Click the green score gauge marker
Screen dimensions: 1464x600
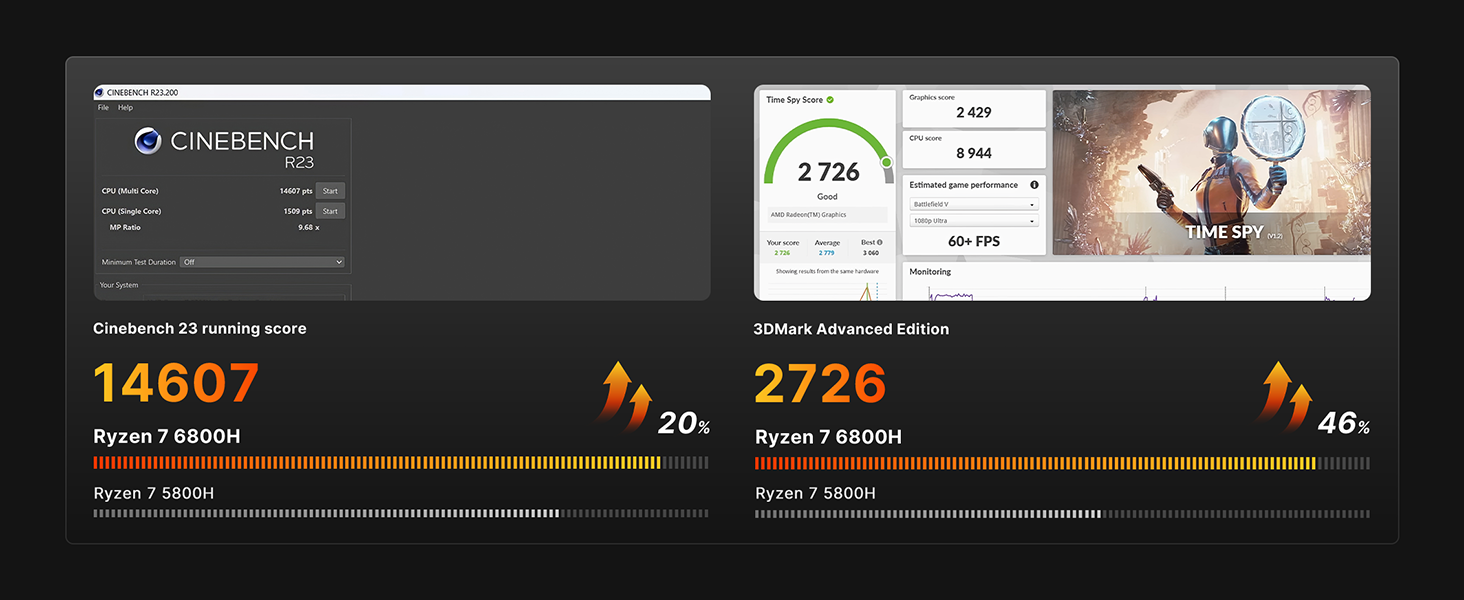886,162
